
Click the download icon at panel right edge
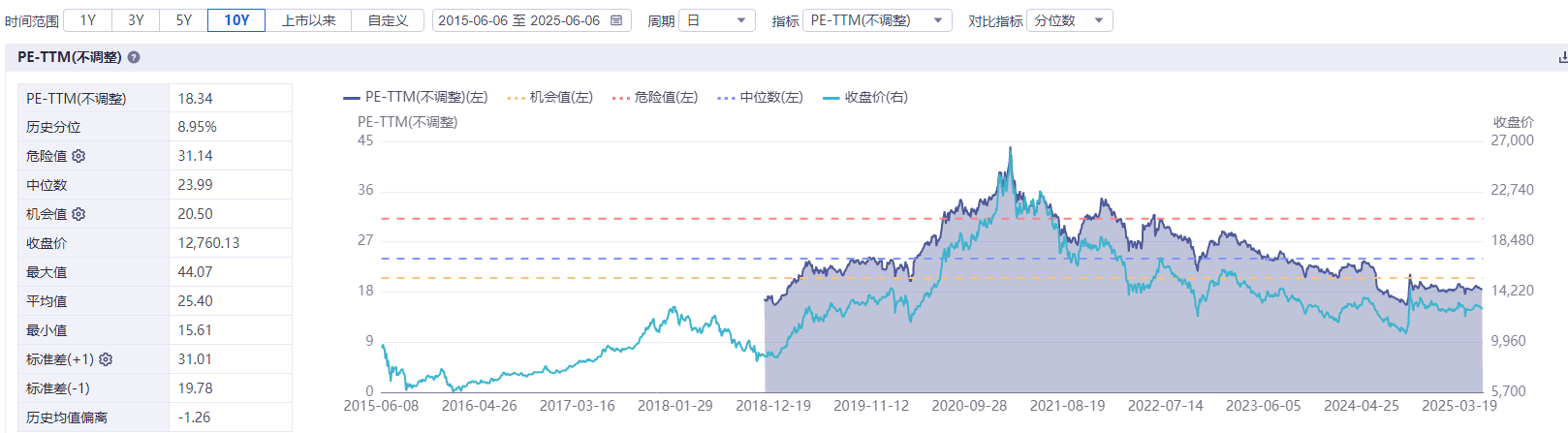click(x=1562, y=57)
